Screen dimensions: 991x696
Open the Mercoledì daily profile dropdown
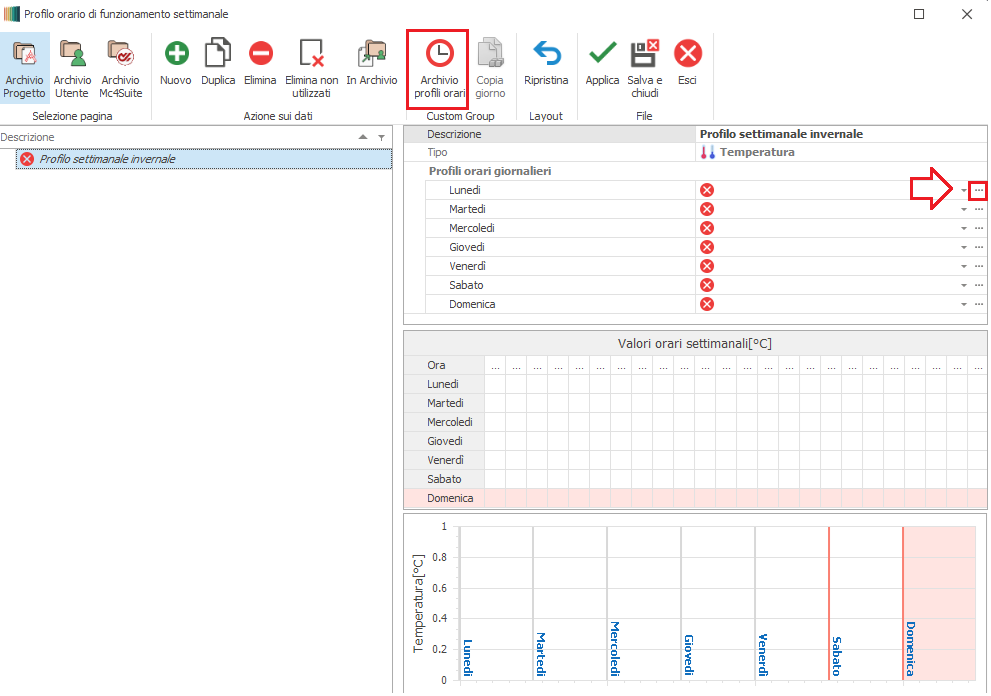click(x=964, y=228)
